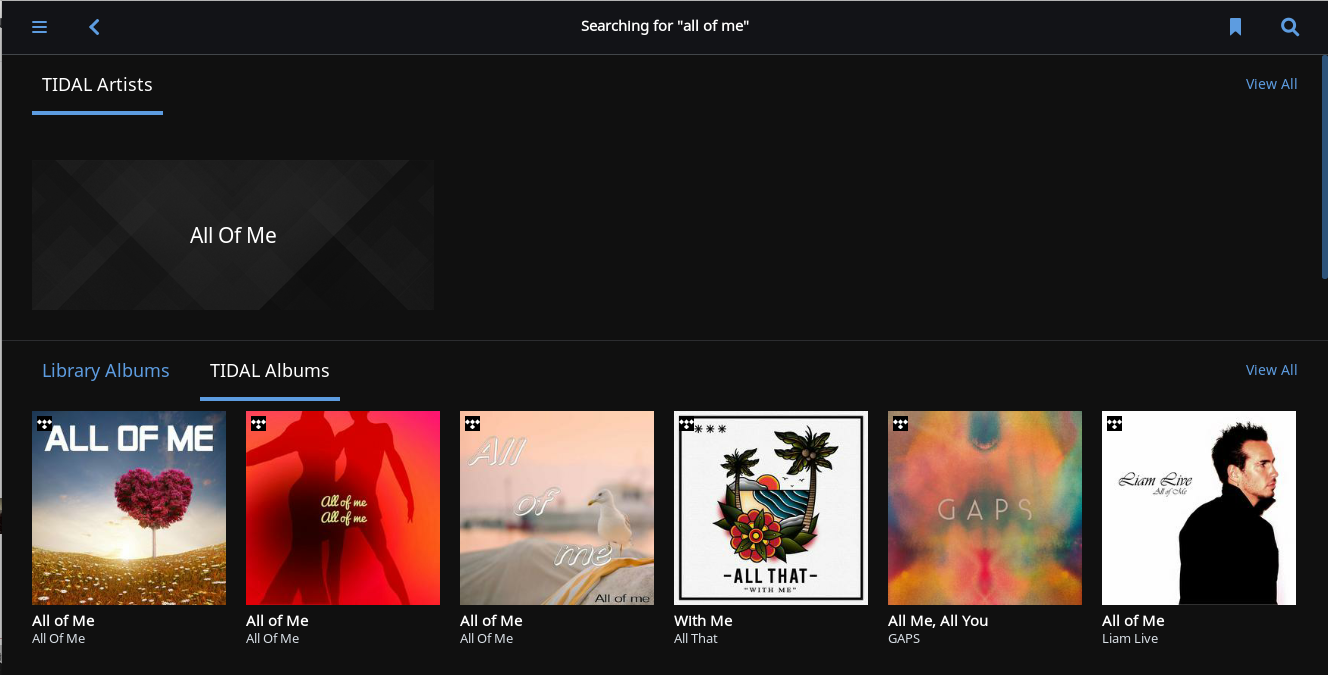
Task: Open the seagull All of Me album
Action: (x=557, y=508)
